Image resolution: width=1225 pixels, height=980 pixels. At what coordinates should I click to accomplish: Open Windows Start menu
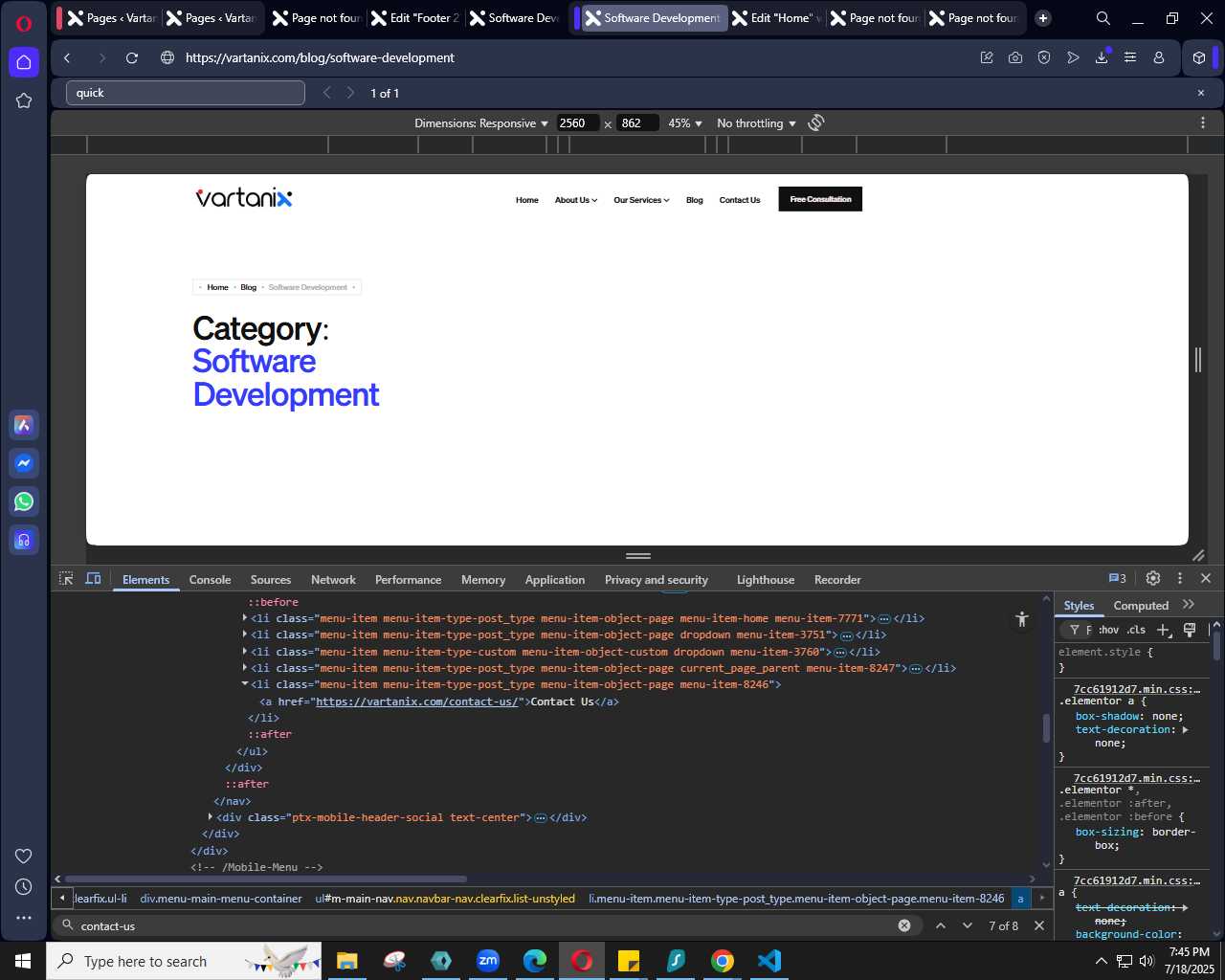point(23,961)
